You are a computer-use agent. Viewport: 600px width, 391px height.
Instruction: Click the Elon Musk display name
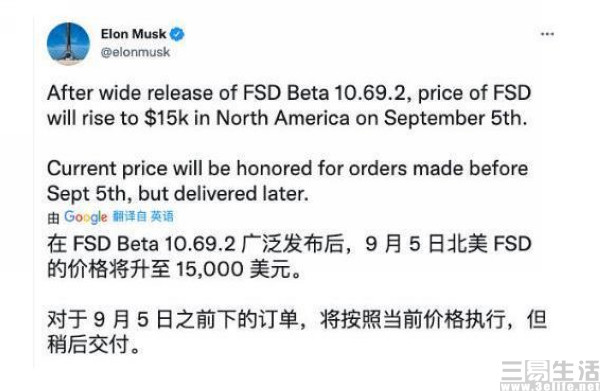click(134, 34)
